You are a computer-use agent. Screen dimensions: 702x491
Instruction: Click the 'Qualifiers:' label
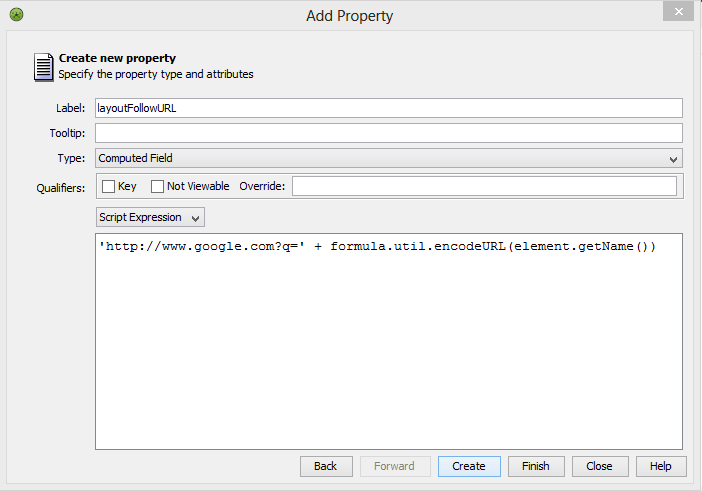pyautogui.click(x=61, y=188)
